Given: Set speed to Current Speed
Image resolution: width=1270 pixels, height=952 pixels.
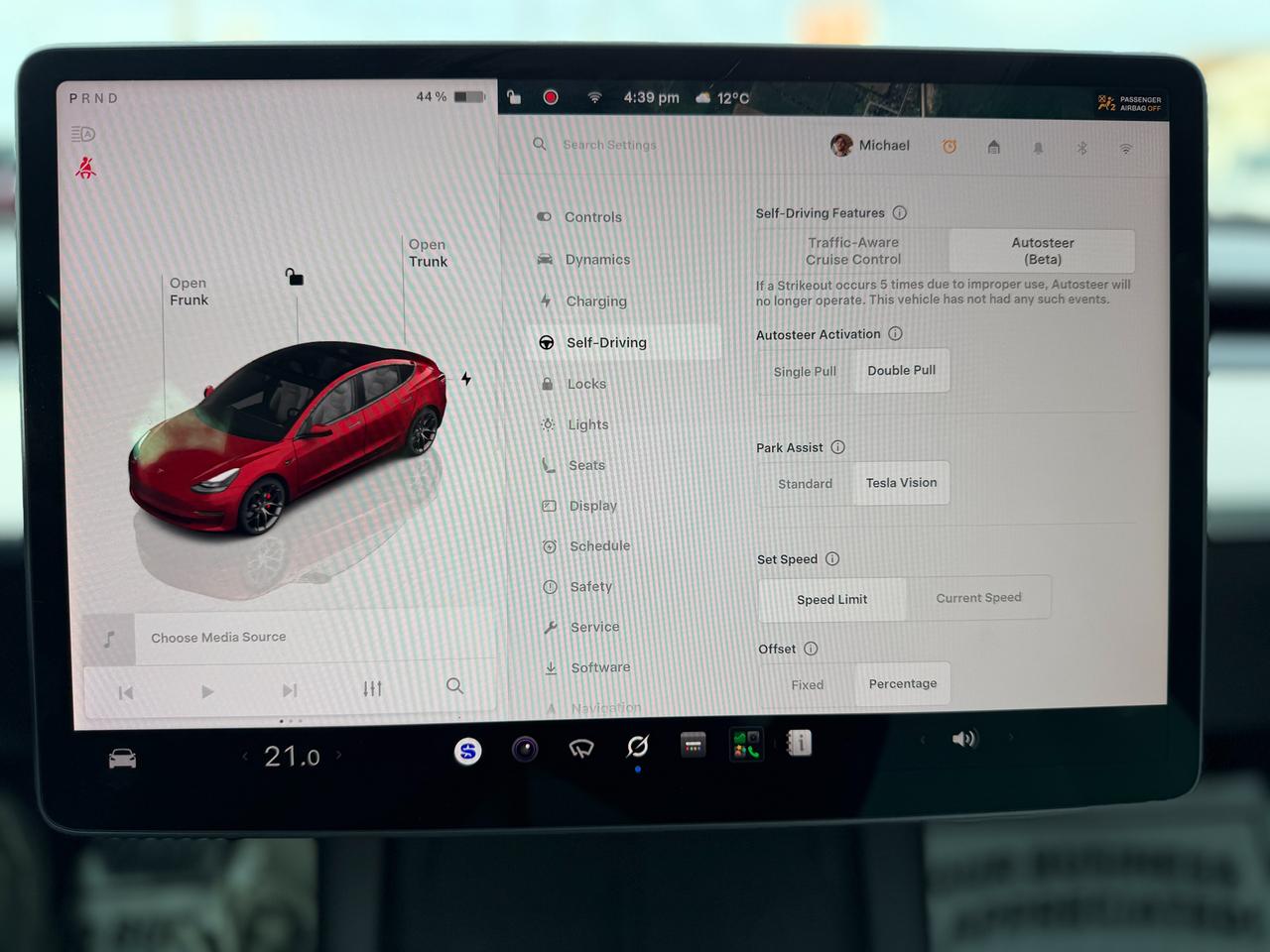Looking at the screenshot, I should [978, 598].
